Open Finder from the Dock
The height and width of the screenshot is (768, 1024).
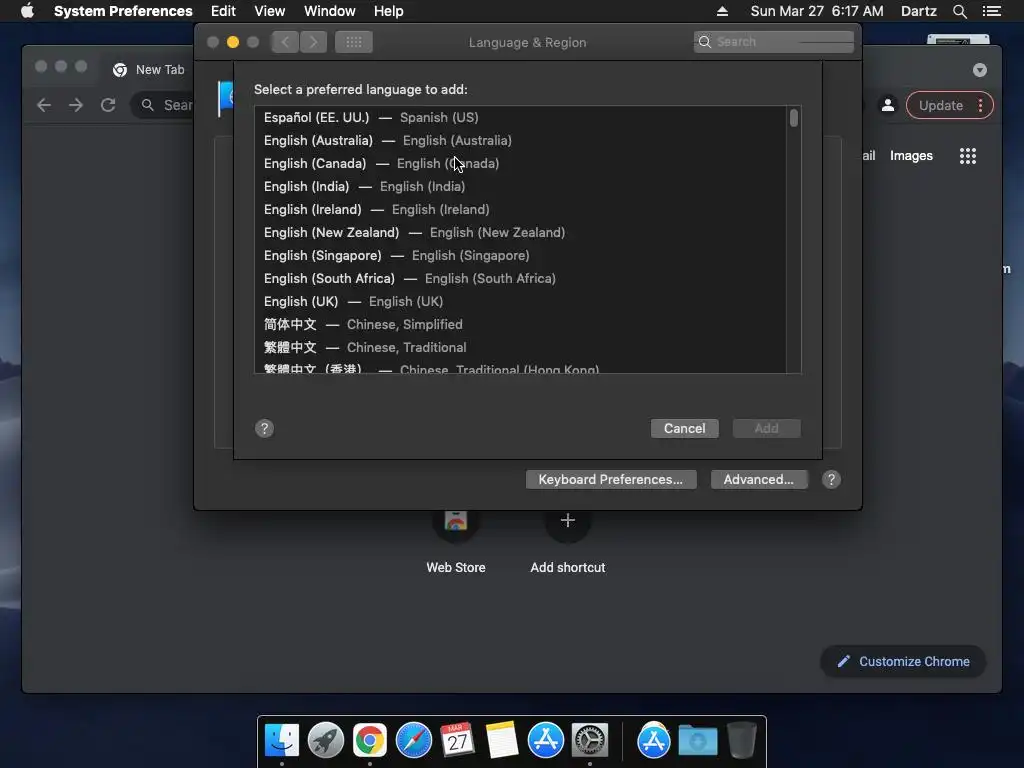[x=282, y=741]
